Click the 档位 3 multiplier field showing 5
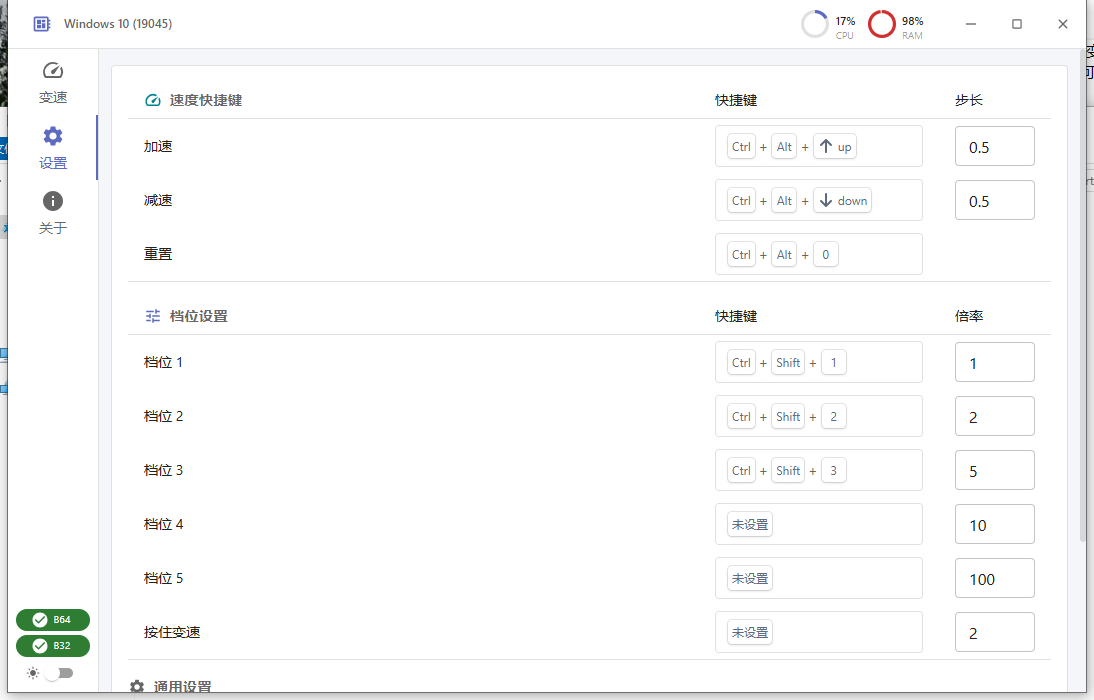Viewport: 1094px width, 700px height. coord(994,470)
